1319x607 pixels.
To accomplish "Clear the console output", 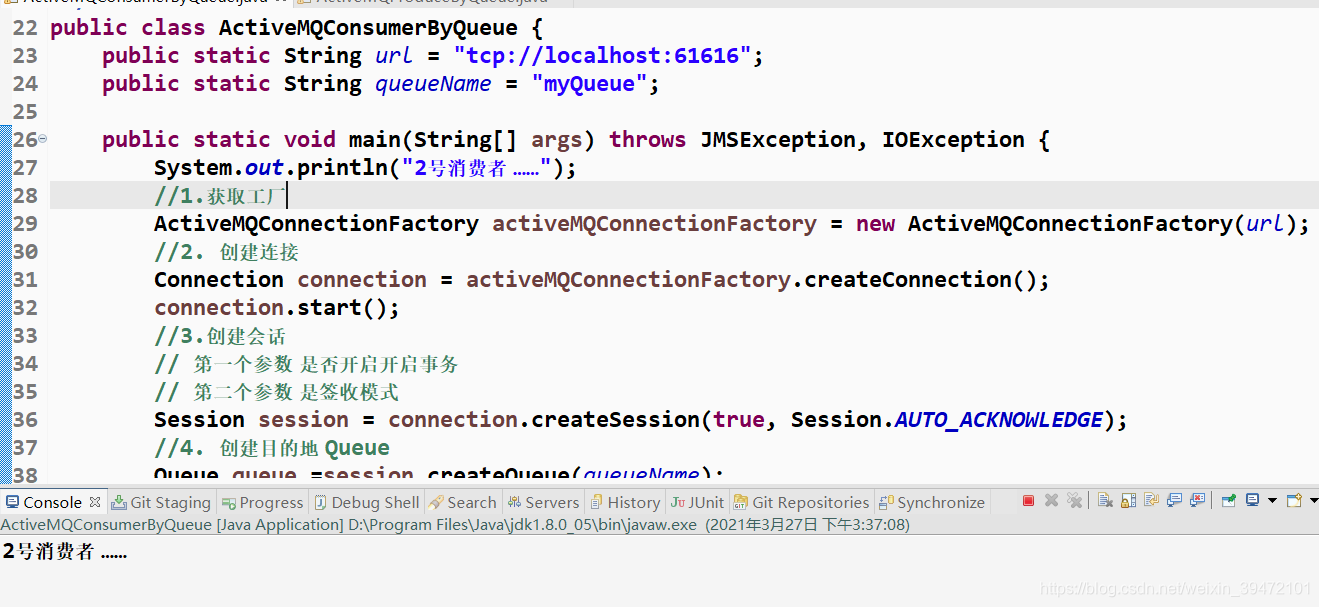I will click(x=1105, y=501).
